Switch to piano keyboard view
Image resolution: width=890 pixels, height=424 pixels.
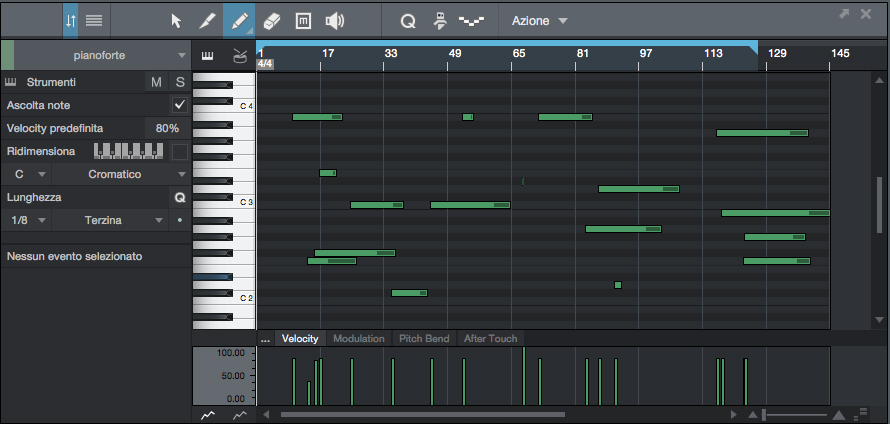pos(208,56)
